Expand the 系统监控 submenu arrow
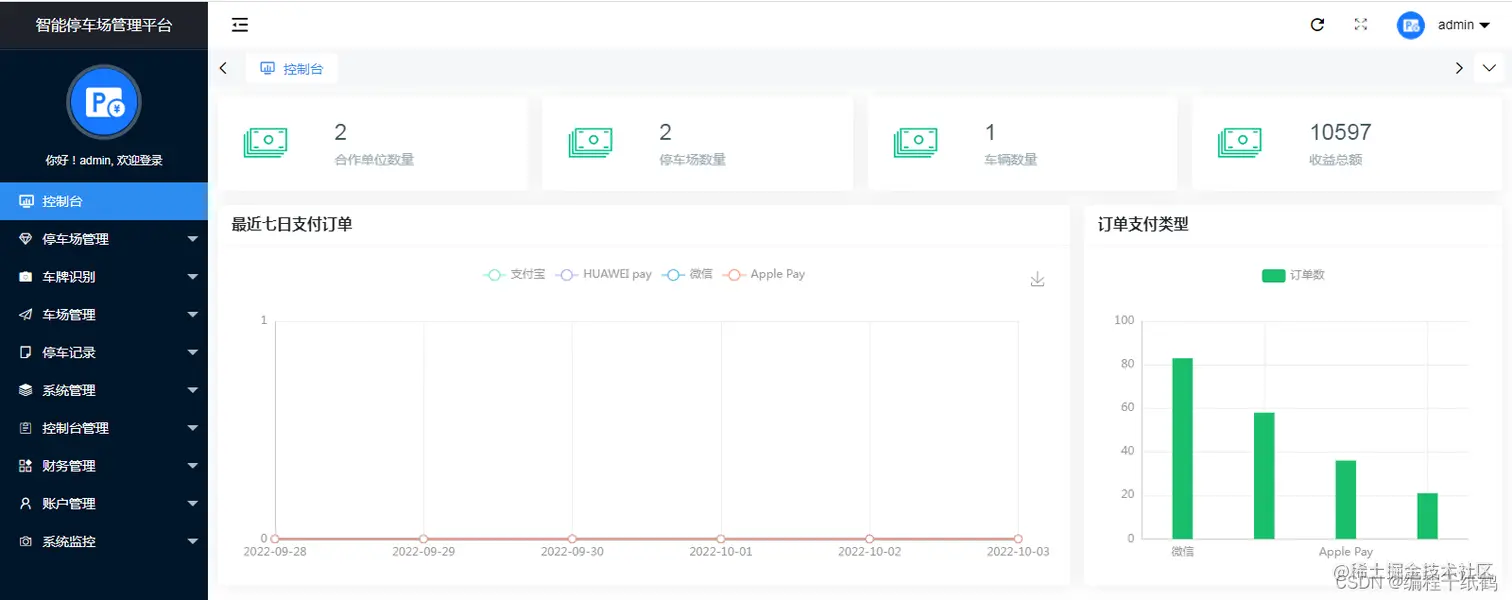1512x600 pixels. pos(193,542)
